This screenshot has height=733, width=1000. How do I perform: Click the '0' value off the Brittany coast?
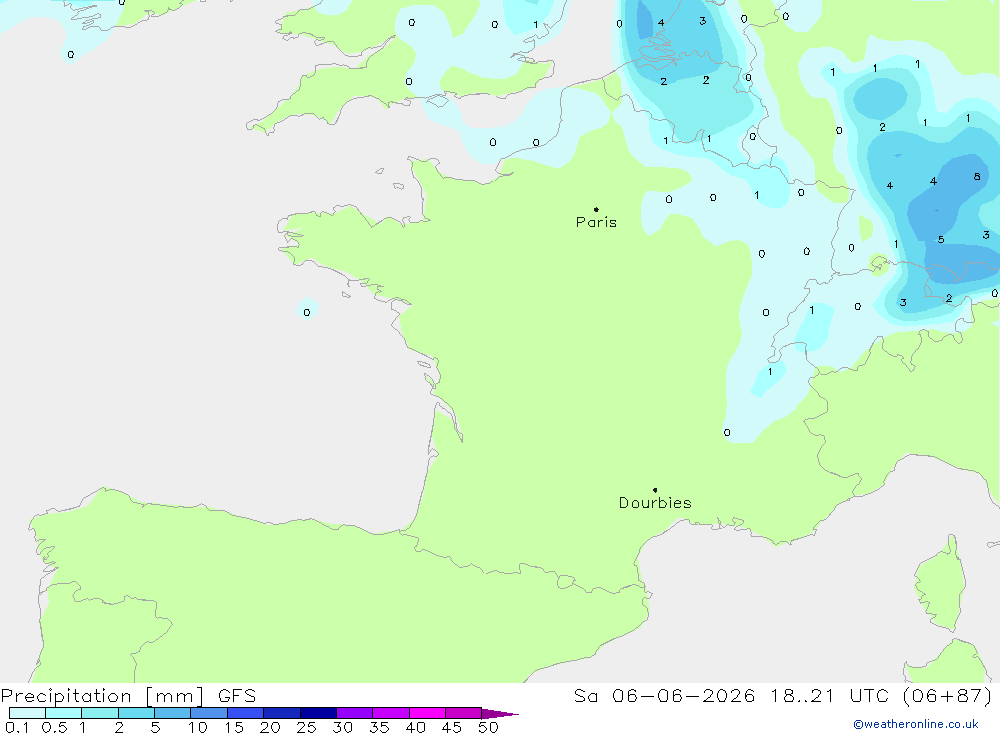307,313
